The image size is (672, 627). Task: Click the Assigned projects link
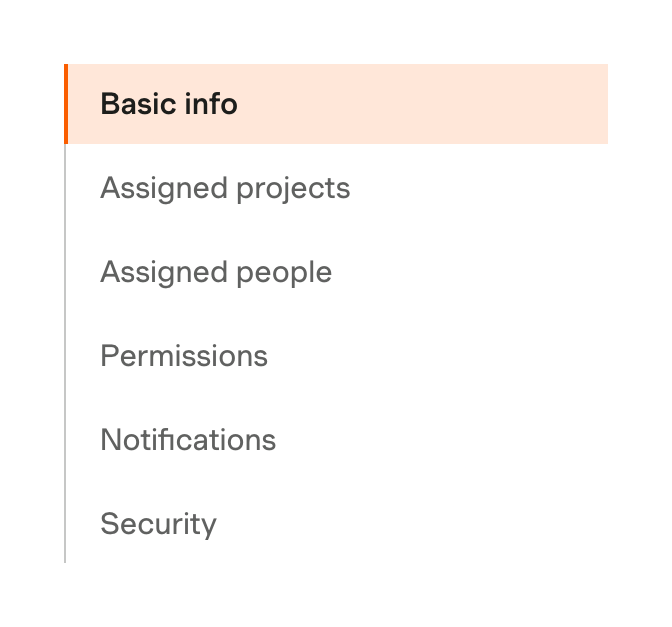pyautogui.click(x=225, y=188)
